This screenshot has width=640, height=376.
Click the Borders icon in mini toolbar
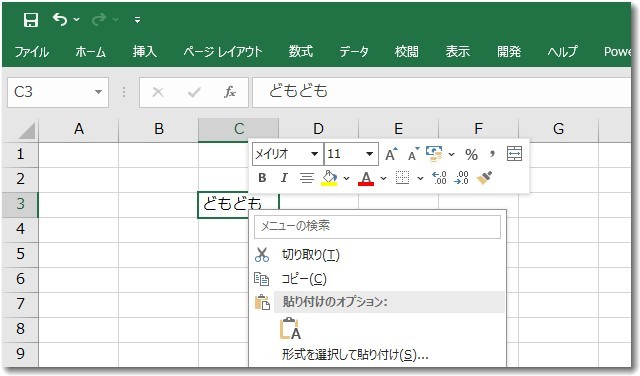point(402,178)
